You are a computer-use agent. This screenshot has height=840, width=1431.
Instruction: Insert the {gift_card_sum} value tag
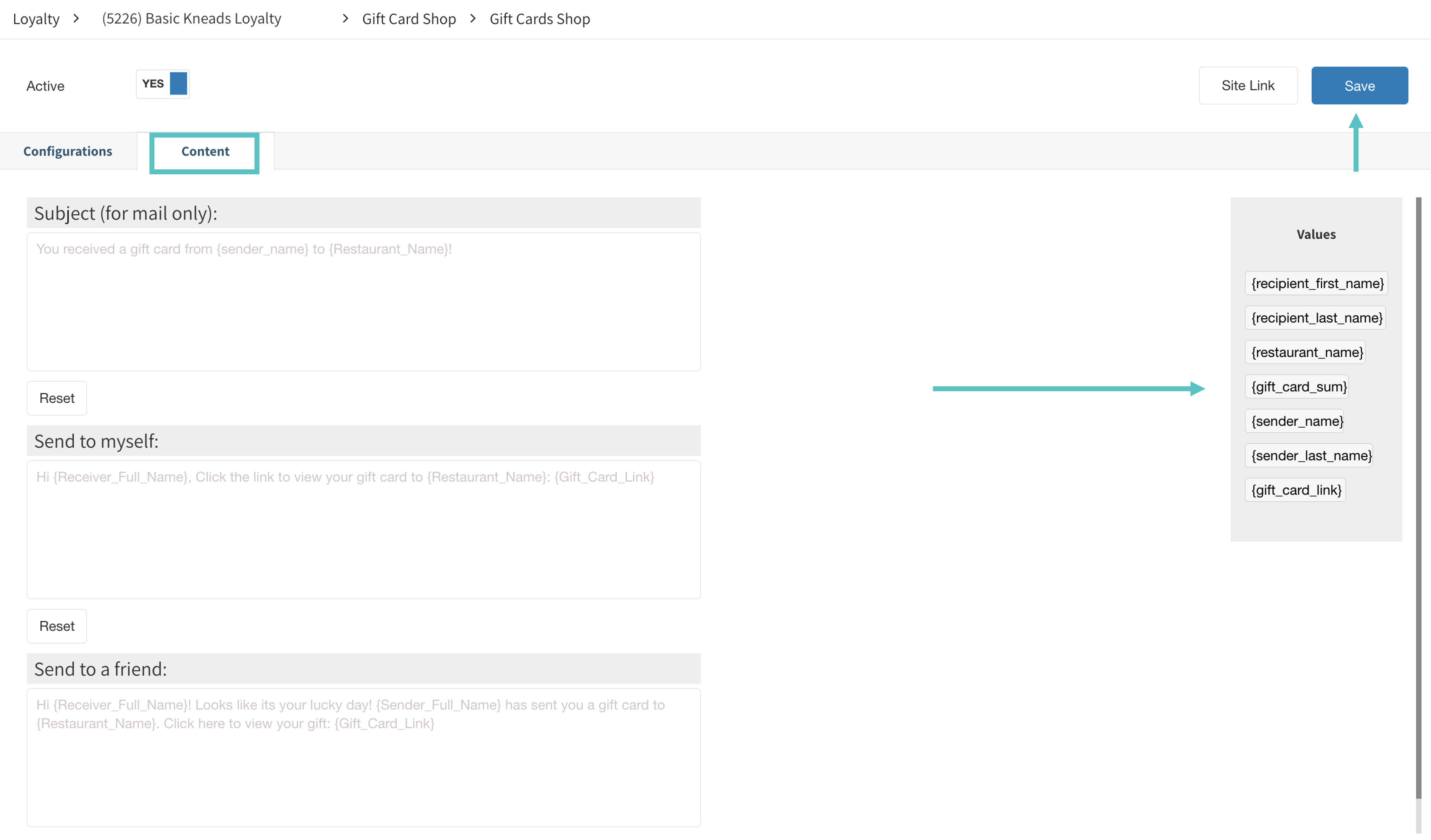1297,387
